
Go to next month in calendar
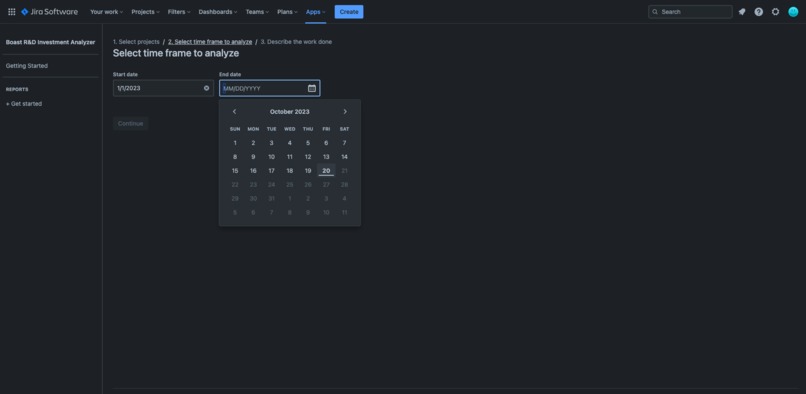tap(345, 112)
